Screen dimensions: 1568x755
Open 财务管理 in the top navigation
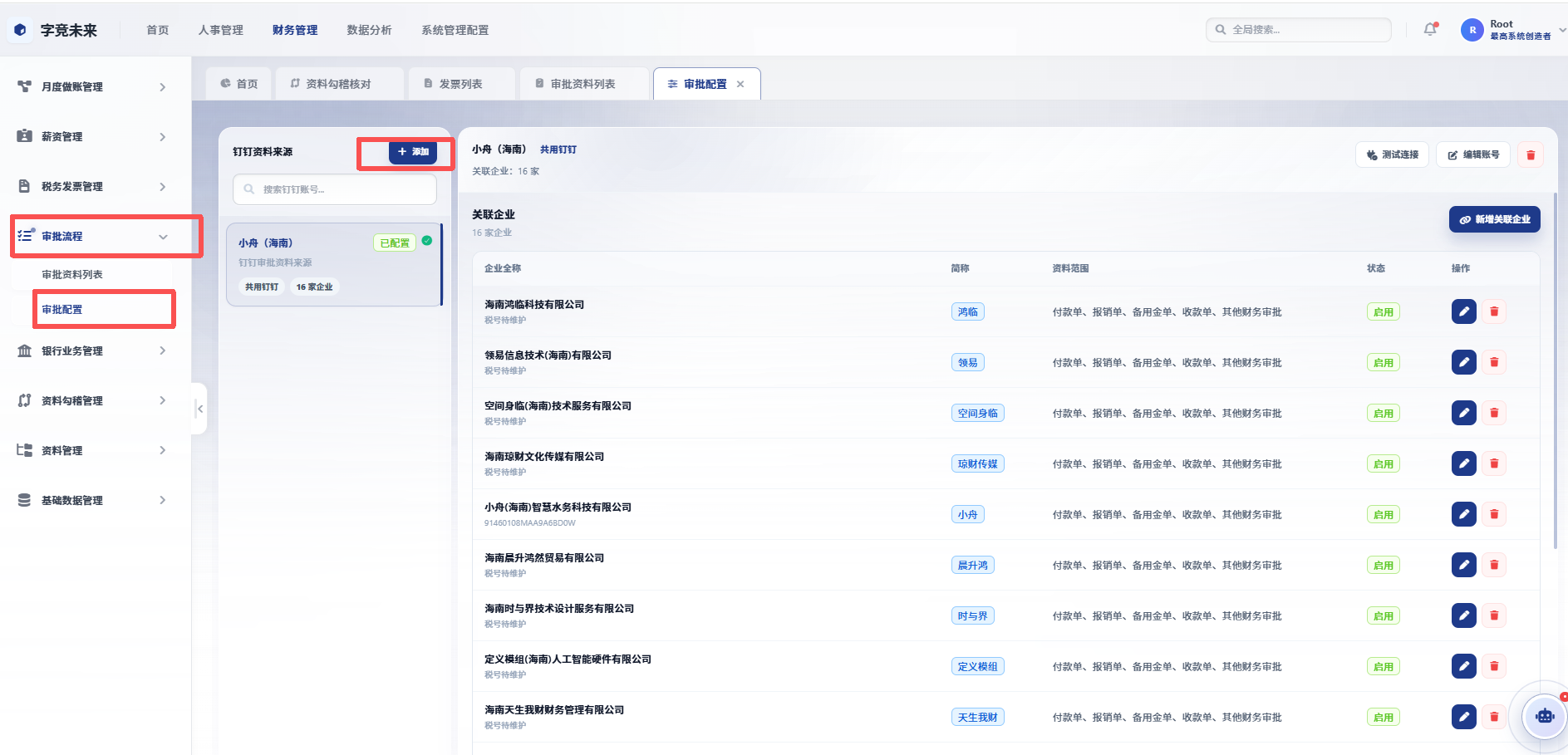295,30
